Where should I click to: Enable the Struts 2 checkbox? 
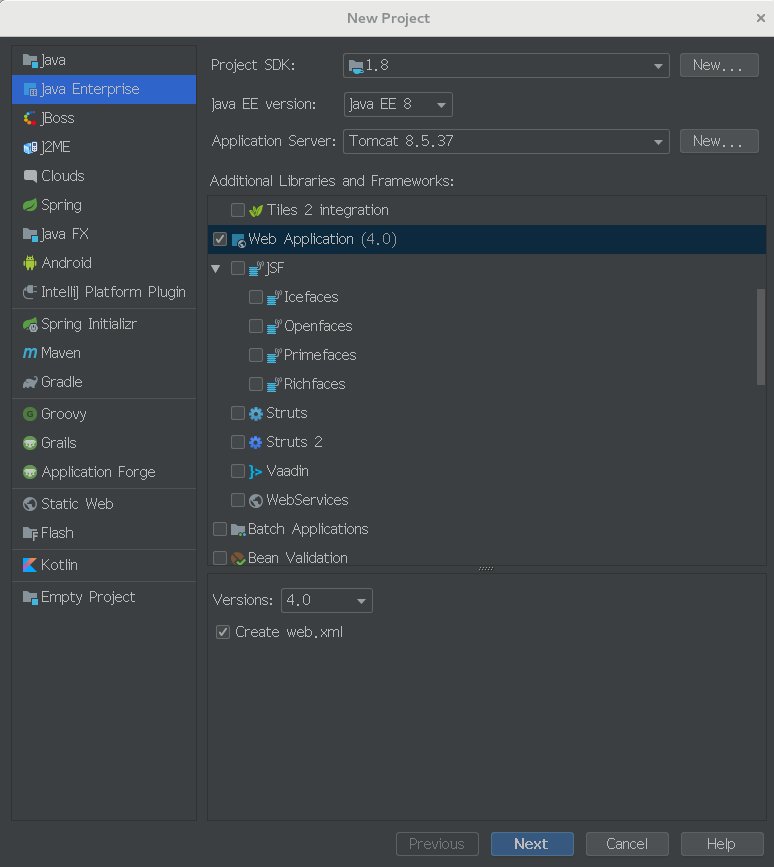click(238, 442)
